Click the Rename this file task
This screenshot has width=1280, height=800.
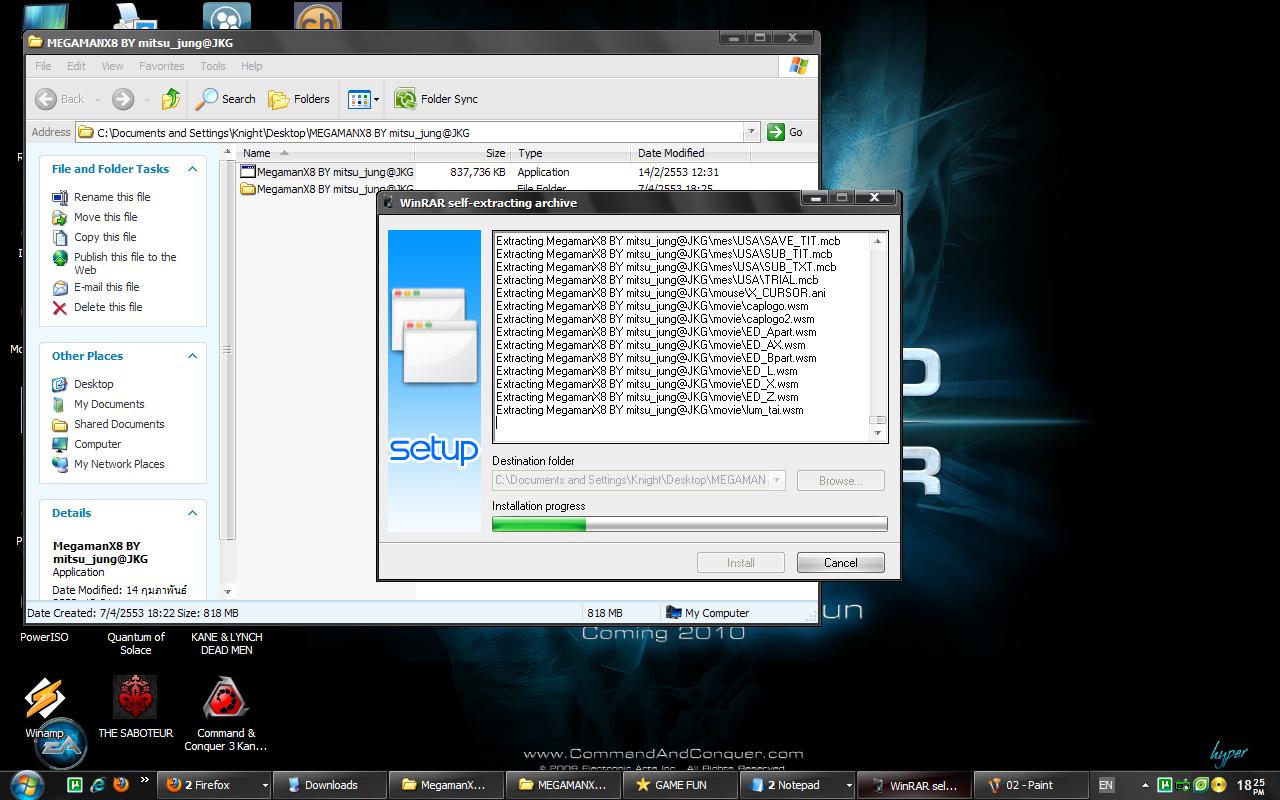[x=112, y=197]
